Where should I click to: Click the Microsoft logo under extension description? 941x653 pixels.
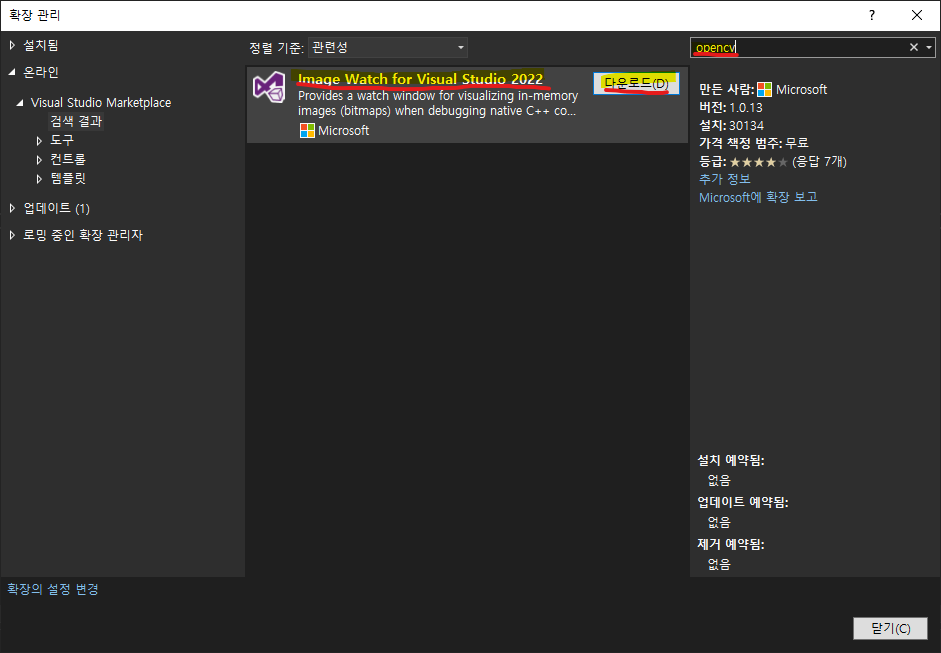pyautogui.click(x=307, y=130)
